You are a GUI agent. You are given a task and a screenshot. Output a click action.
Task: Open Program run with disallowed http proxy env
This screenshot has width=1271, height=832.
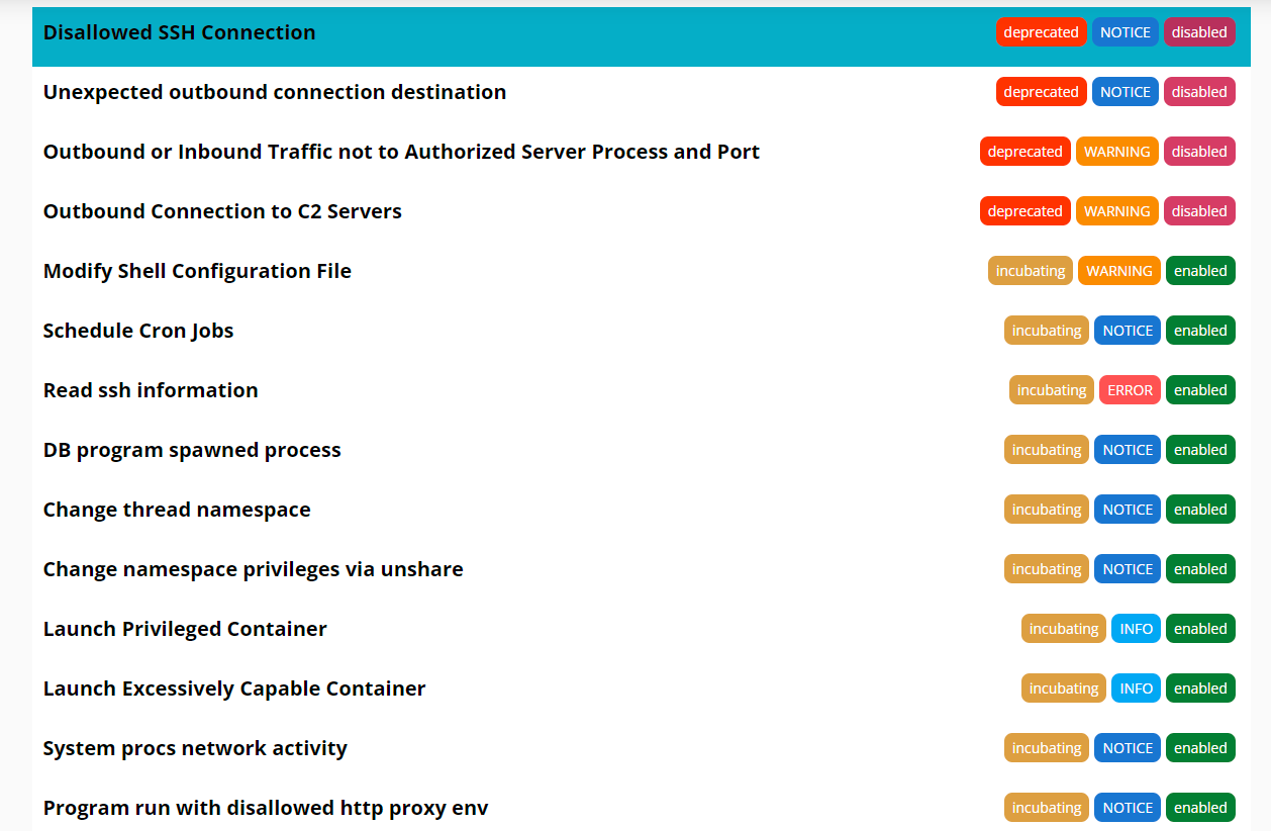tap(265, 808)
